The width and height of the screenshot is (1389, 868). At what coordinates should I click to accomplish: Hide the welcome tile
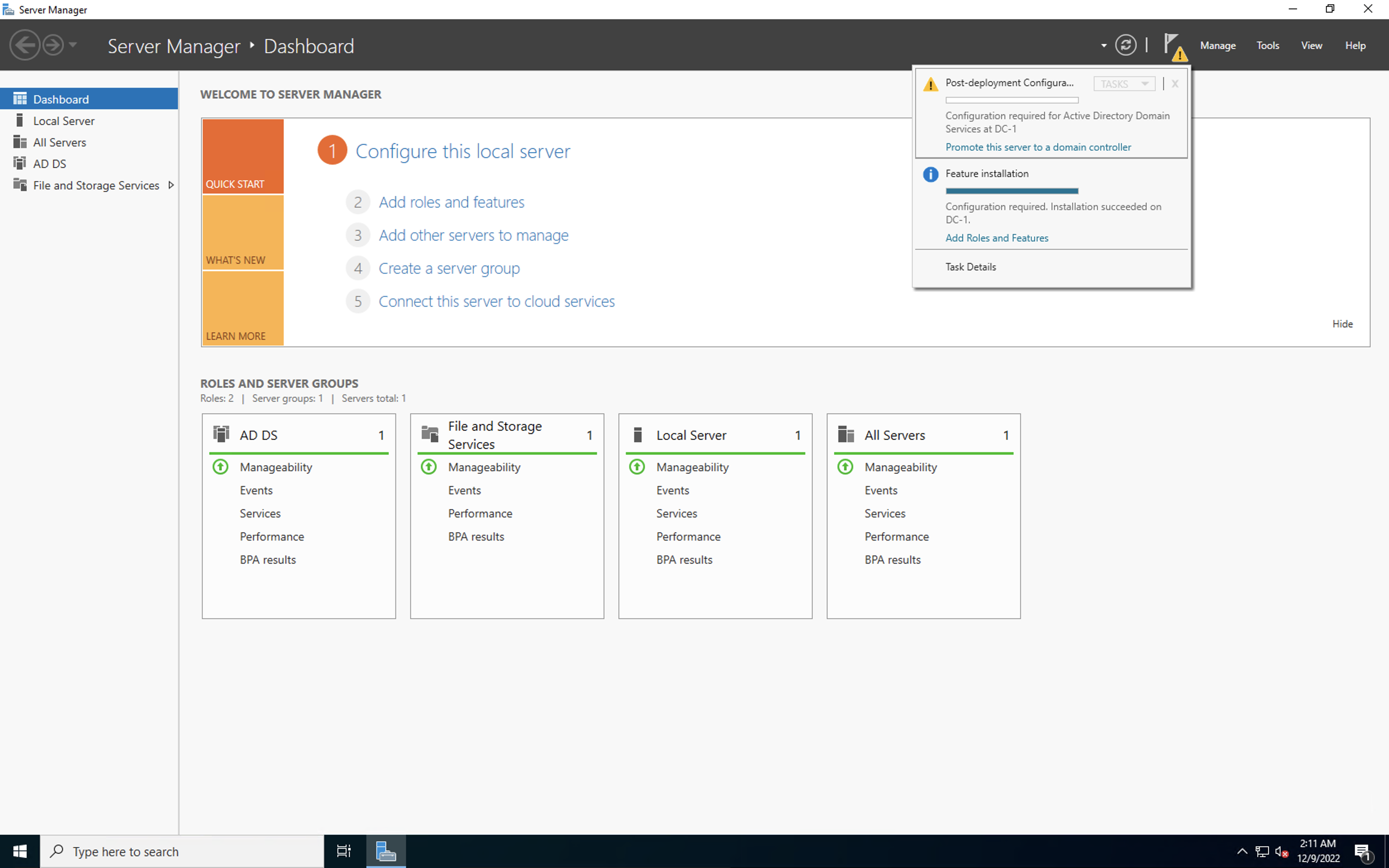[1342, 324]
